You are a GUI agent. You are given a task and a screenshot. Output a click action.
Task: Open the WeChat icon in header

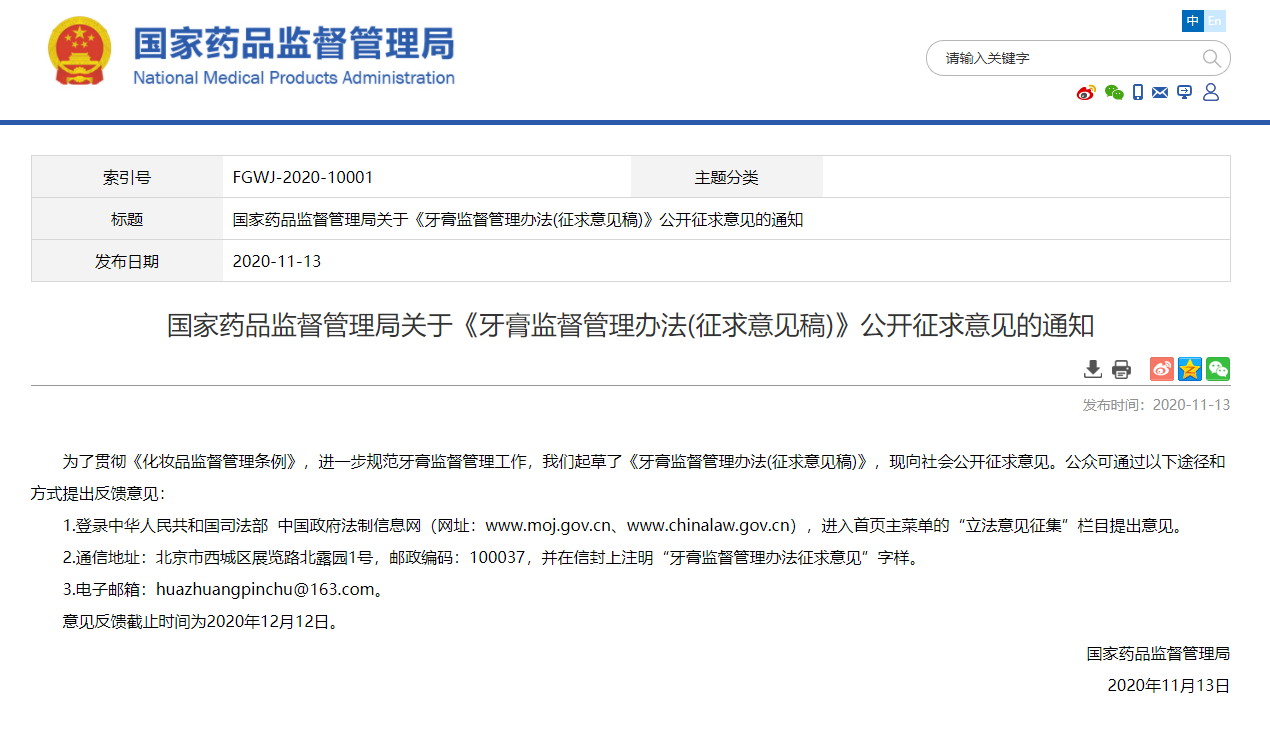click(1114, 93)
